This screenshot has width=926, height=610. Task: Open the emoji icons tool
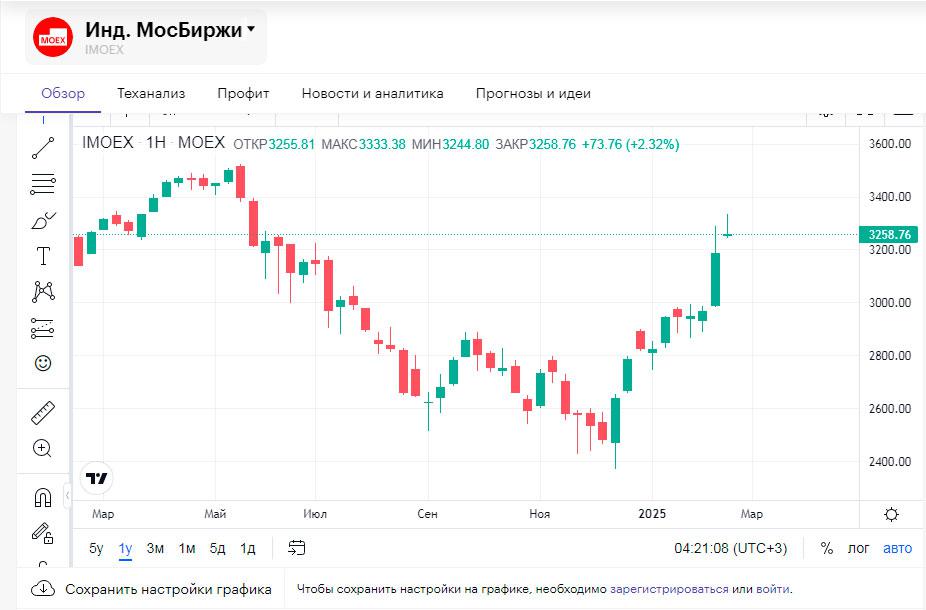(43, 363)
